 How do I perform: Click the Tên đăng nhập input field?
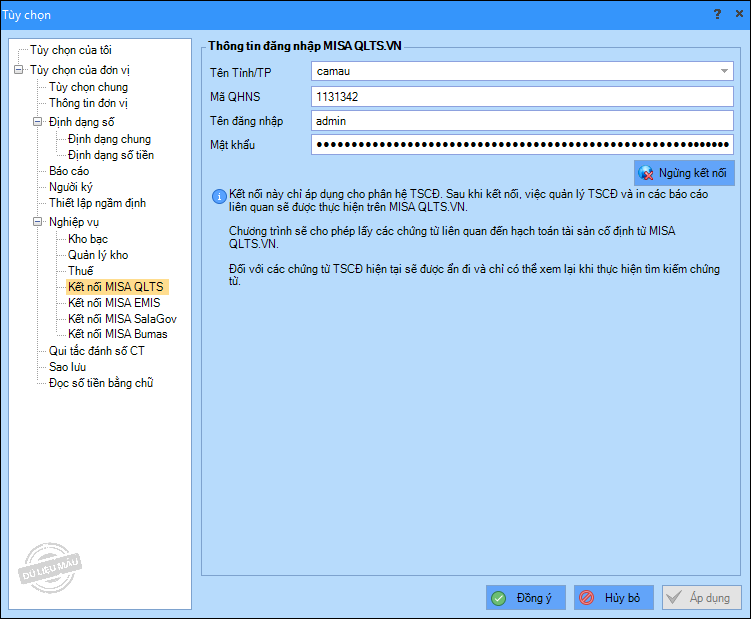[x=522, y=121]
